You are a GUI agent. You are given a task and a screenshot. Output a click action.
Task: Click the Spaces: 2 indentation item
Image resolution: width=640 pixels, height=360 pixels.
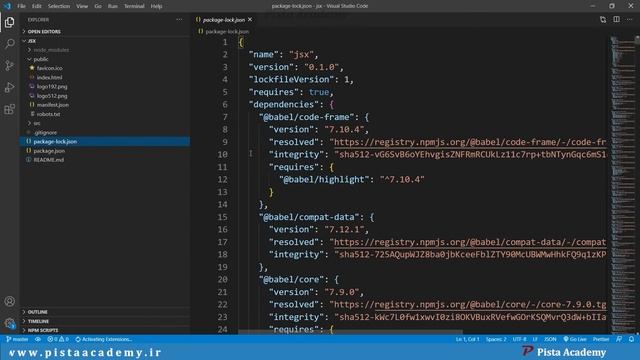[496, 339]
